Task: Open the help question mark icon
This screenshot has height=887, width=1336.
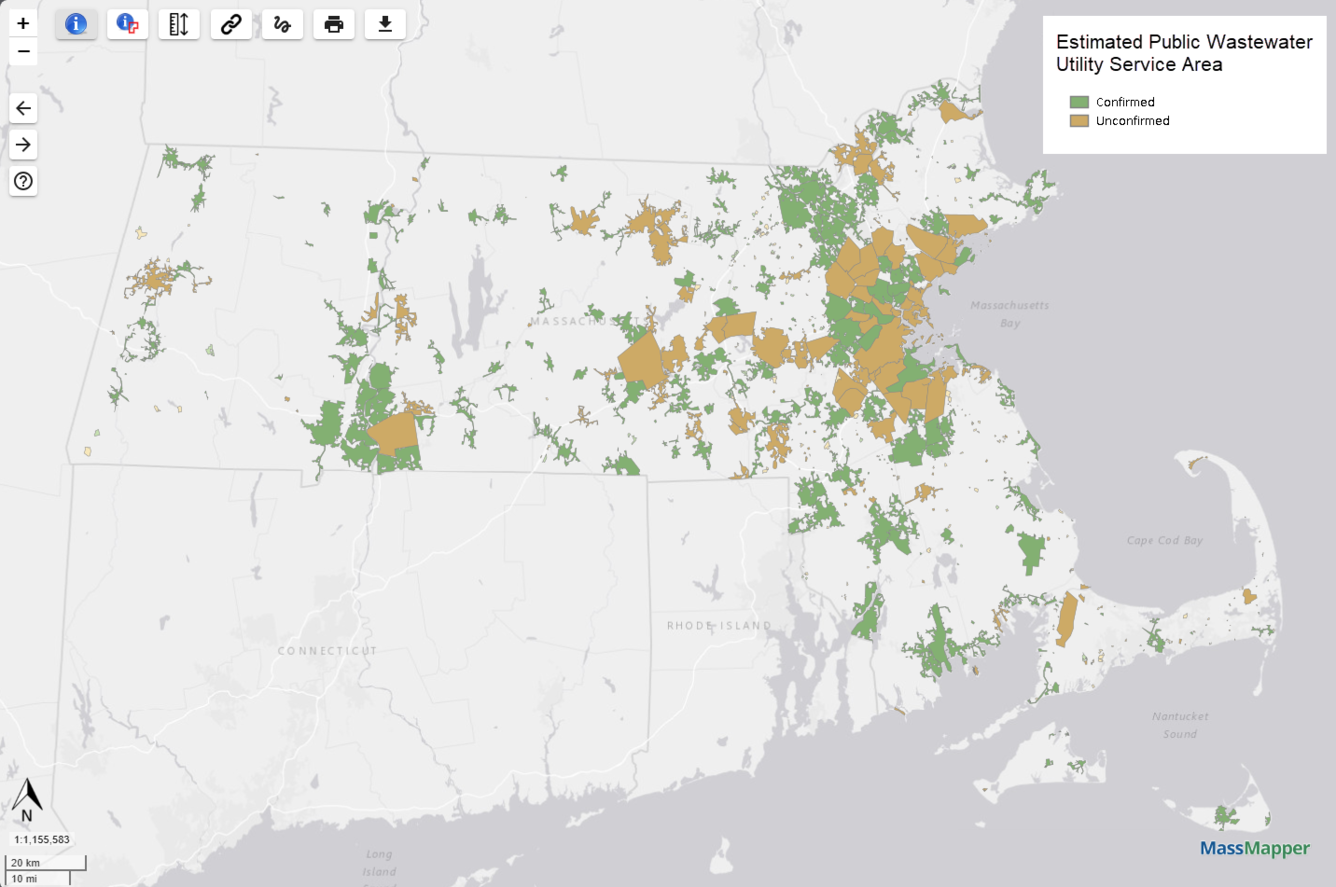Action: (x=23, y=181)
